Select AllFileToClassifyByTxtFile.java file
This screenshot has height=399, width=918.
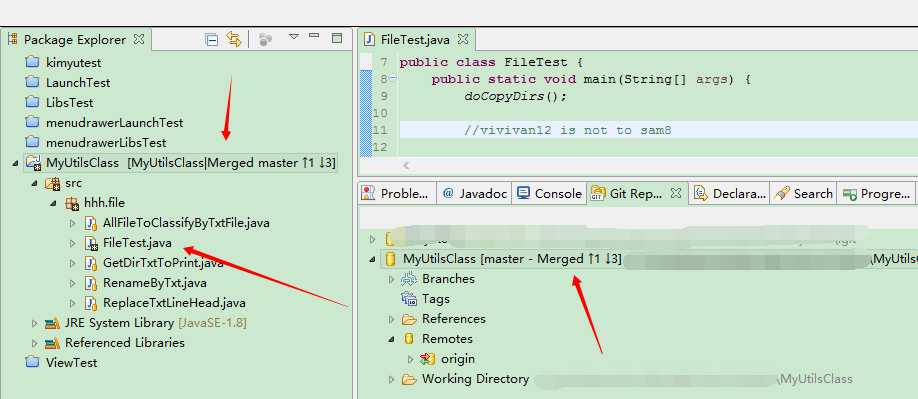pyautogui.click(x=186, y=223)
